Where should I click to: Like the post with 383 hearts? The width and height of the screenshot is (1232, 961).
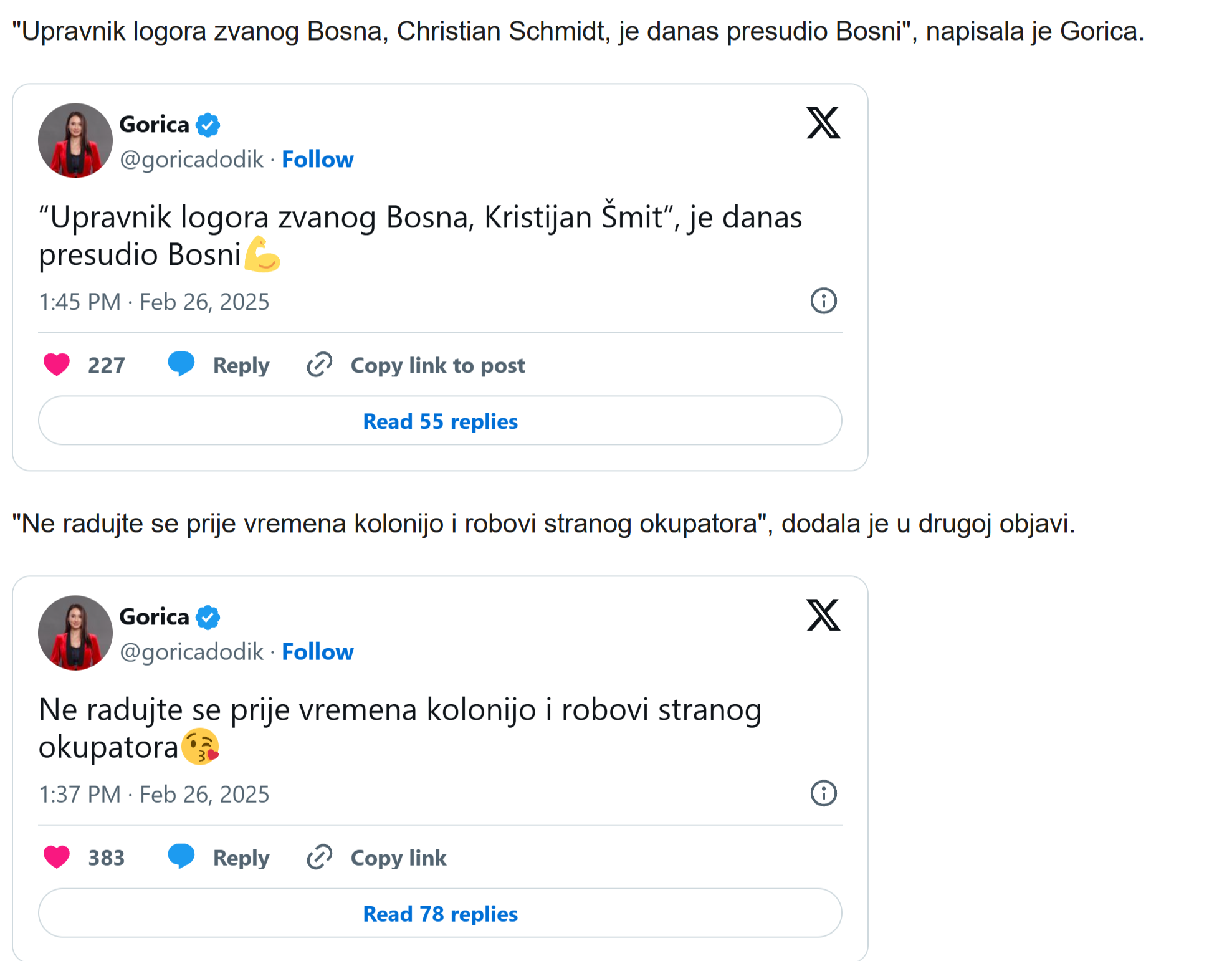[x=57, y=857]
